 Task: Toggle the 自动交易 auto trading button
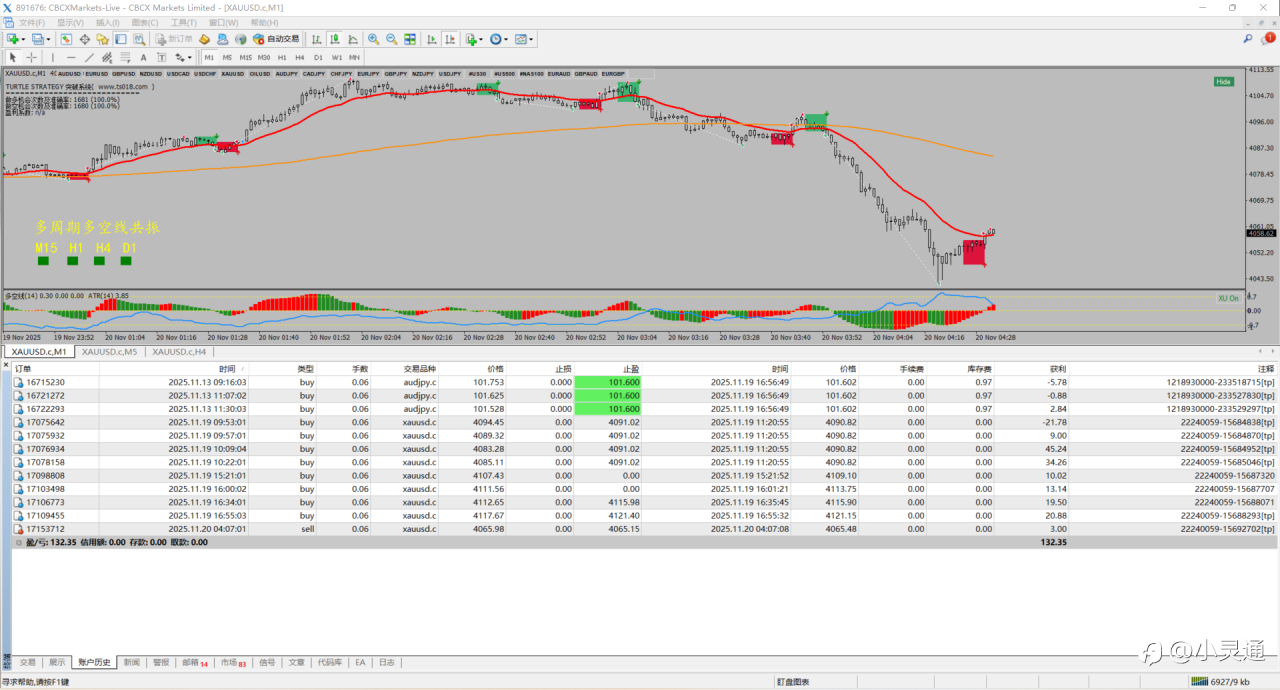[x=276, y=39]
